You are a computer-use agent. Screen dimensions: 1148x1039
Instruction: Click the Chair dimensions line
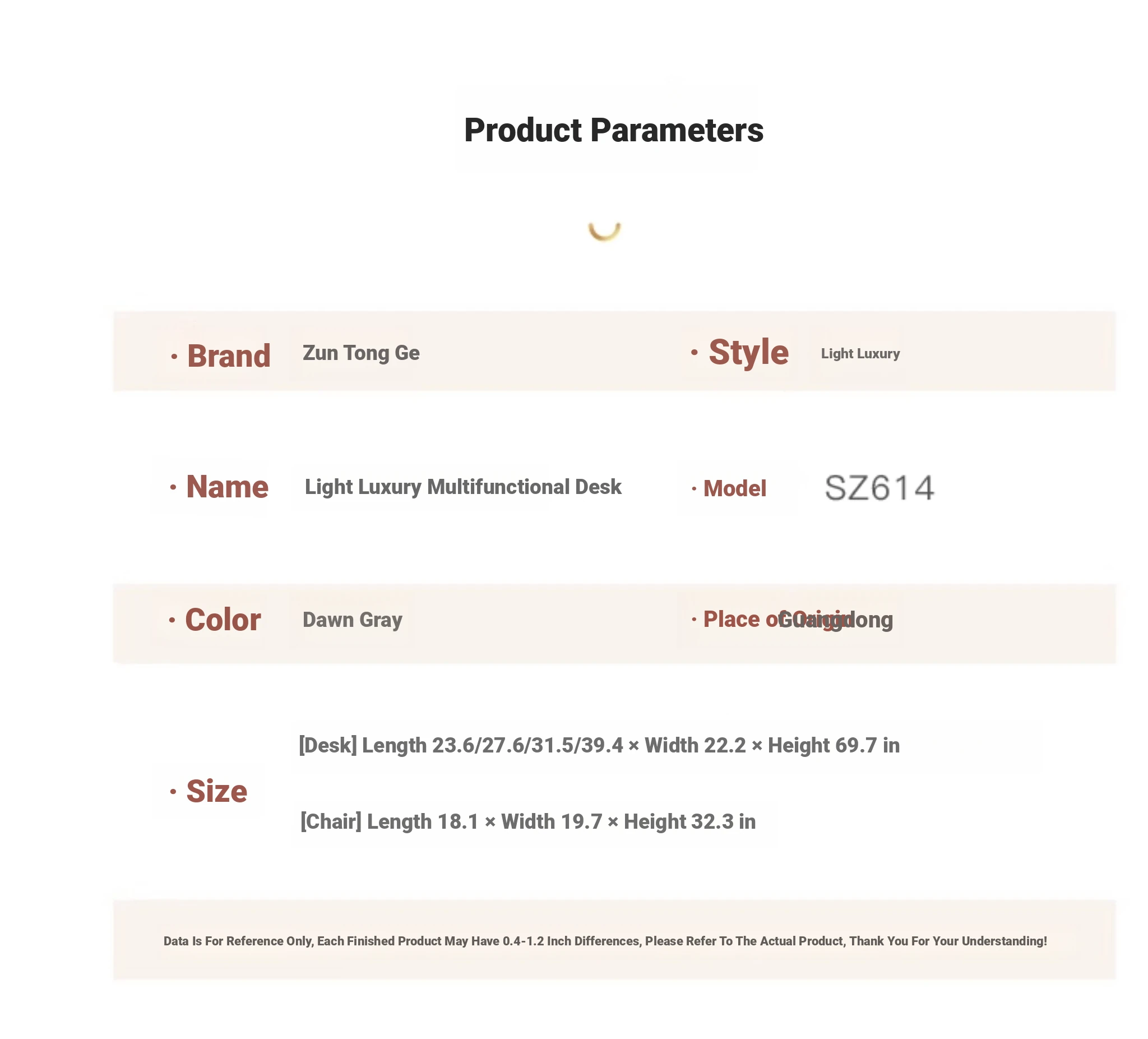(x=528, y=821)
